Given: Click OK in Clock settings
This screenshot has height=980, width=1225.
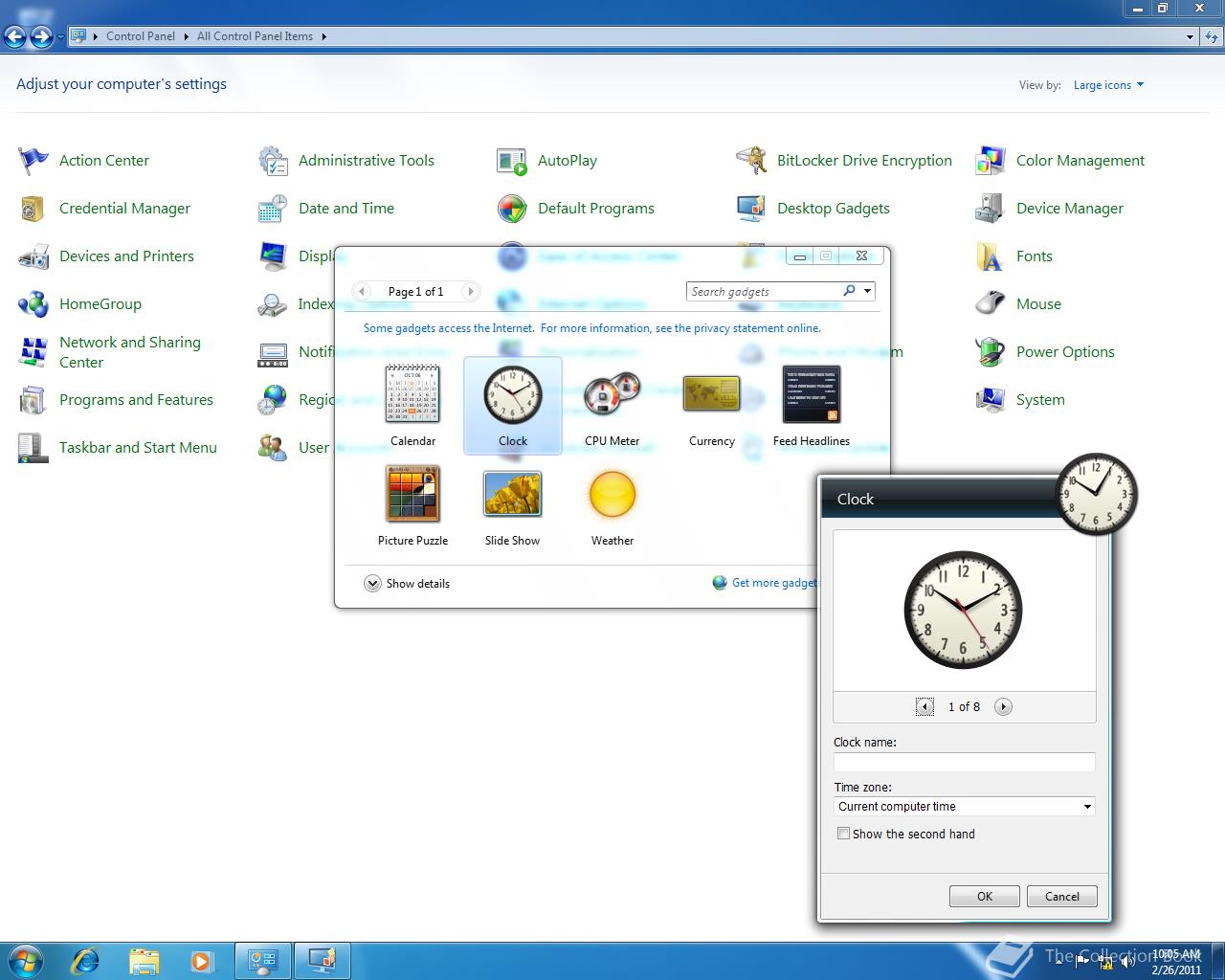Looking at the screenshot, I should click(x=985, y=897).
